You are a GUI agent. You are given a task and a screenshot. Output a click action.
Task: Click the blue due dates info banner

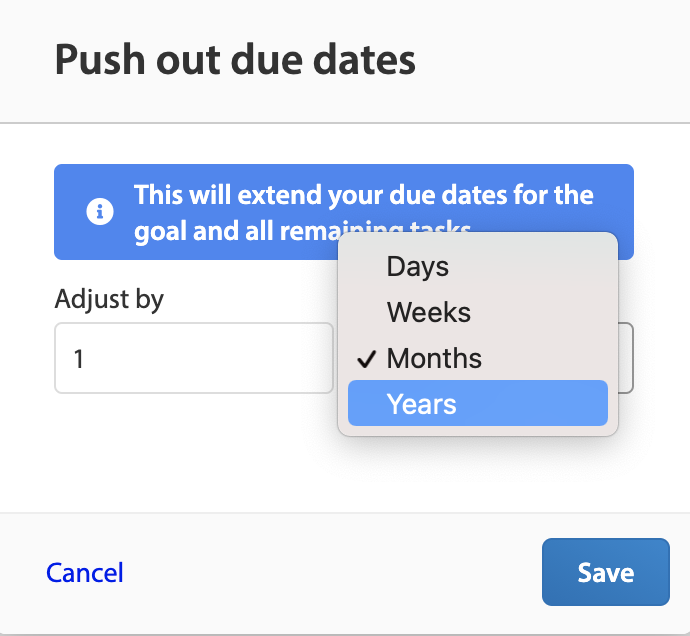point(344,212)
